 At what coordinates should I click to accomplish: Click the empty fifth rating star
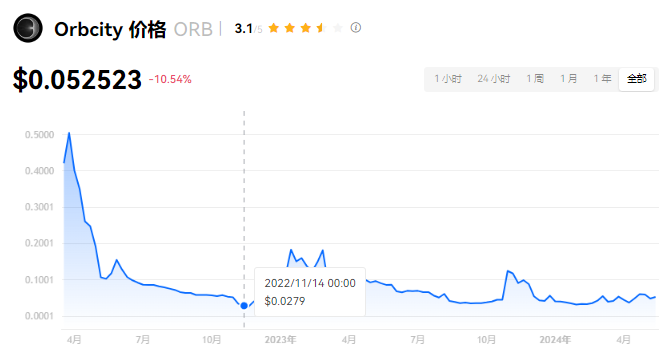[337, 28]
